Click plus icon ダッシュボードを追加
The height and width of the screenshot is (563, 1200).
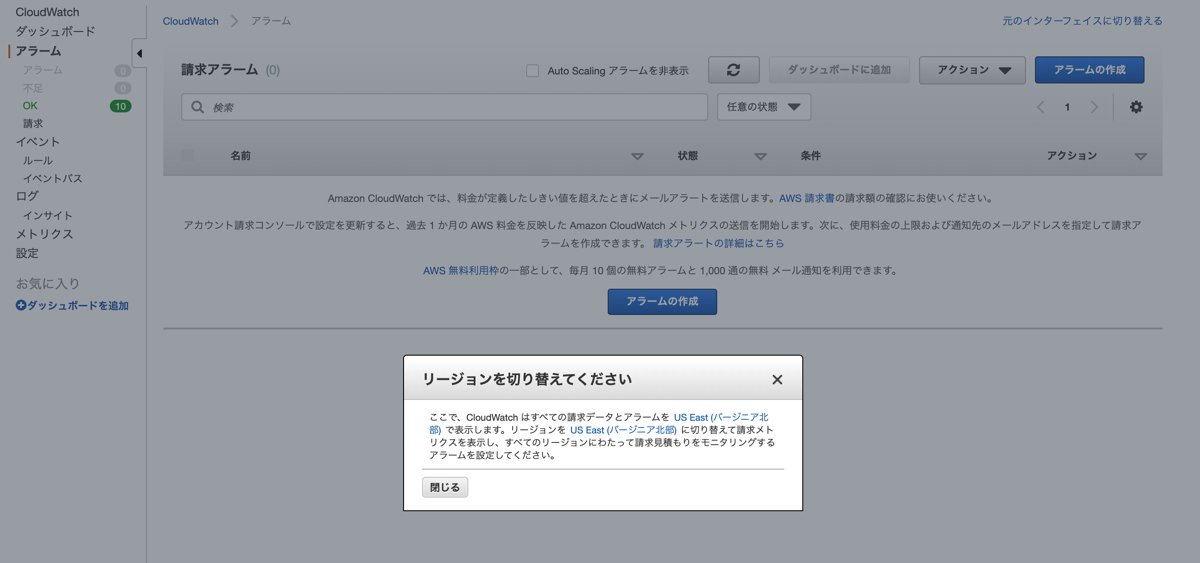click(x=21, y=306)
